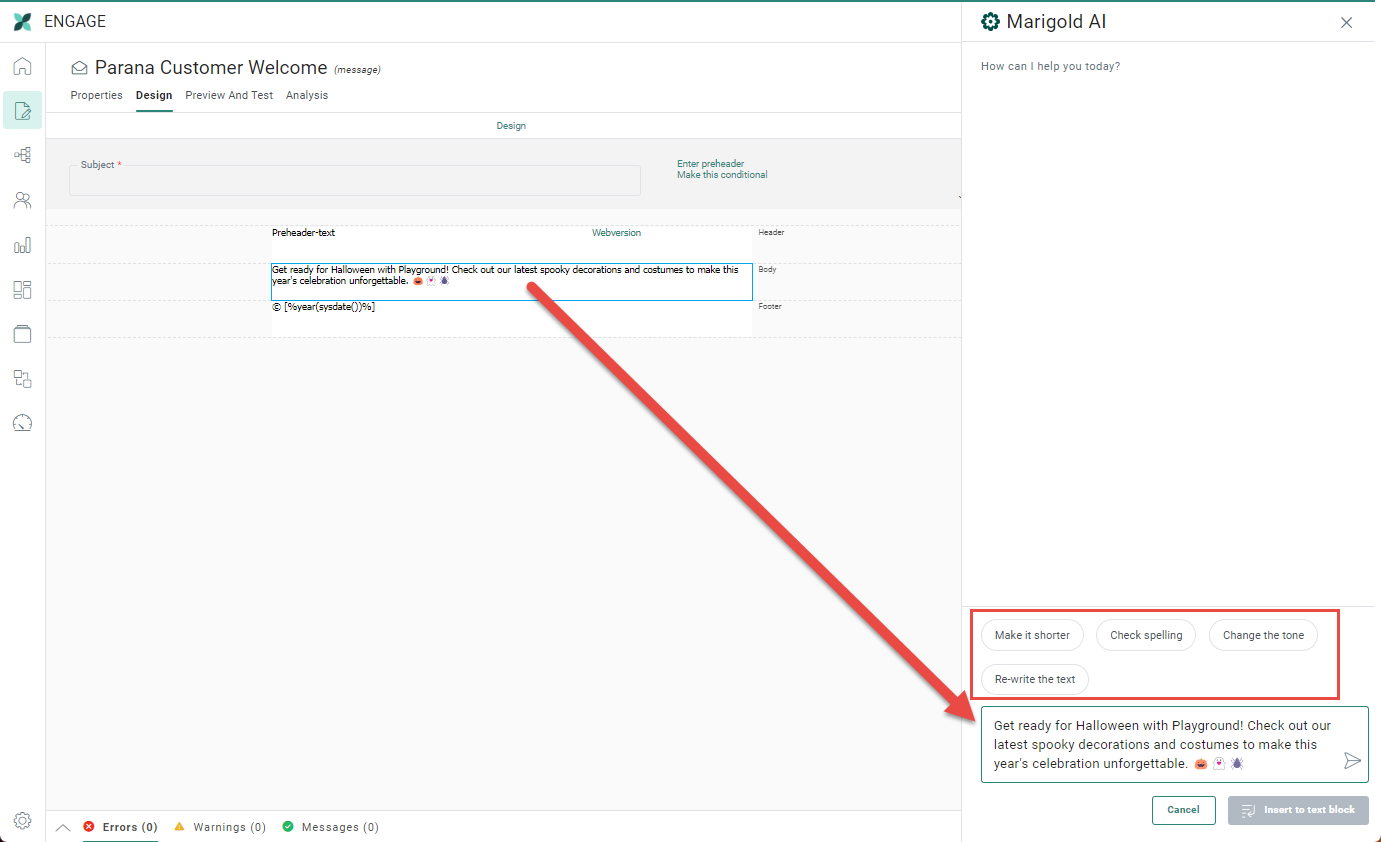
Task: Click the Make it shorter suggestion
Action: tap(1032, 635)
